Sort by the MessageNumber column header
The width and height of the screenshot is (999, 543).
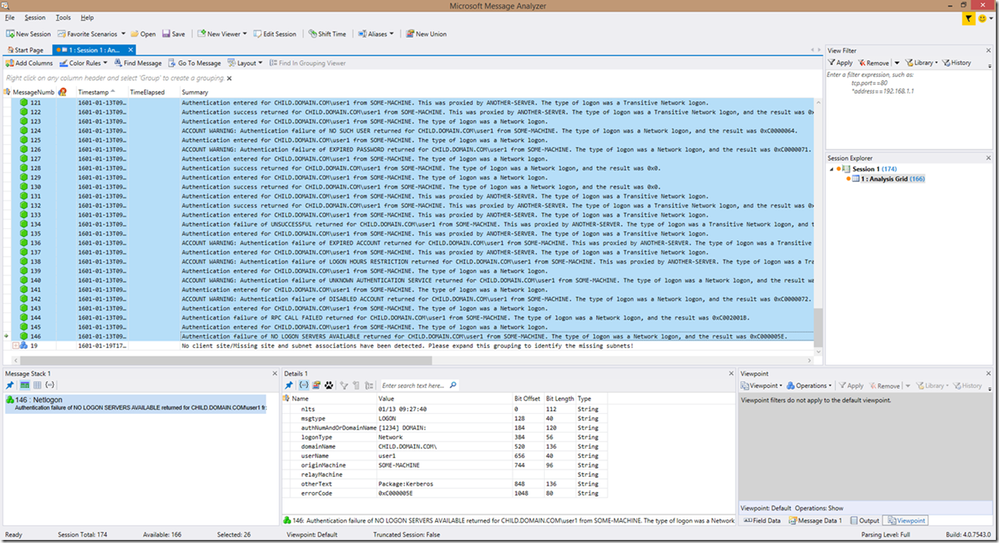pos(33,92)
